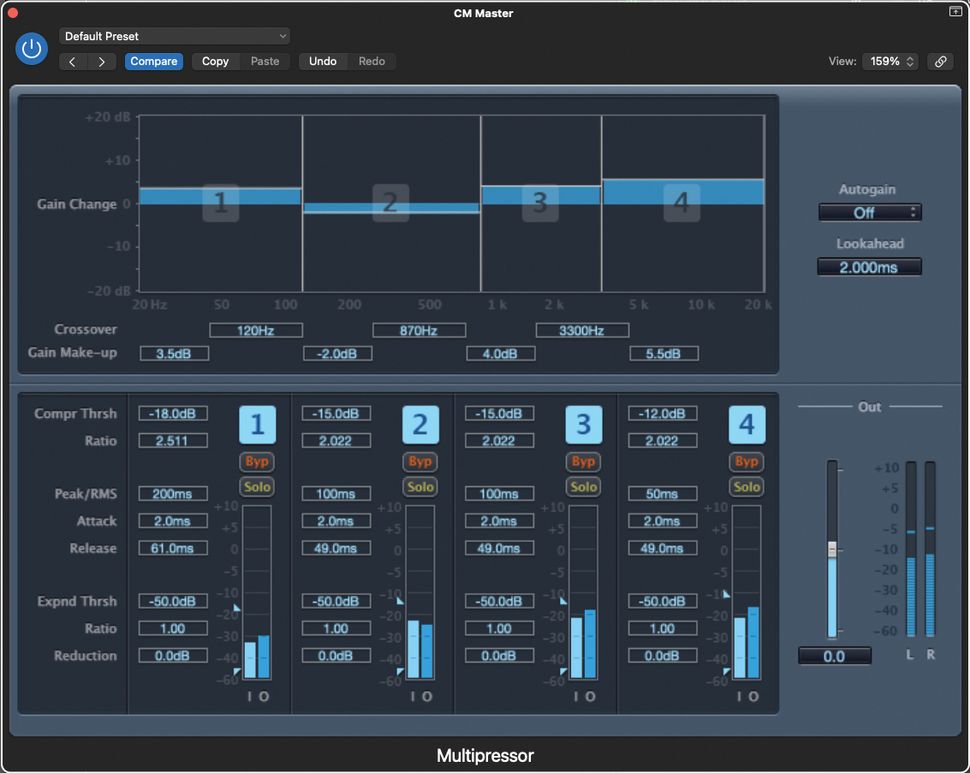This screenshot has height=773, width=970.
Task: Select band 2 by clicking its number icon
Action: 420,424
